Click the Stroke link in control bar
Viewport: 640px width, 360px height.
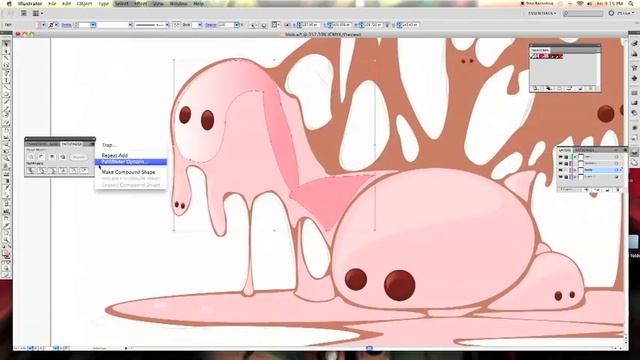(67, 25)
